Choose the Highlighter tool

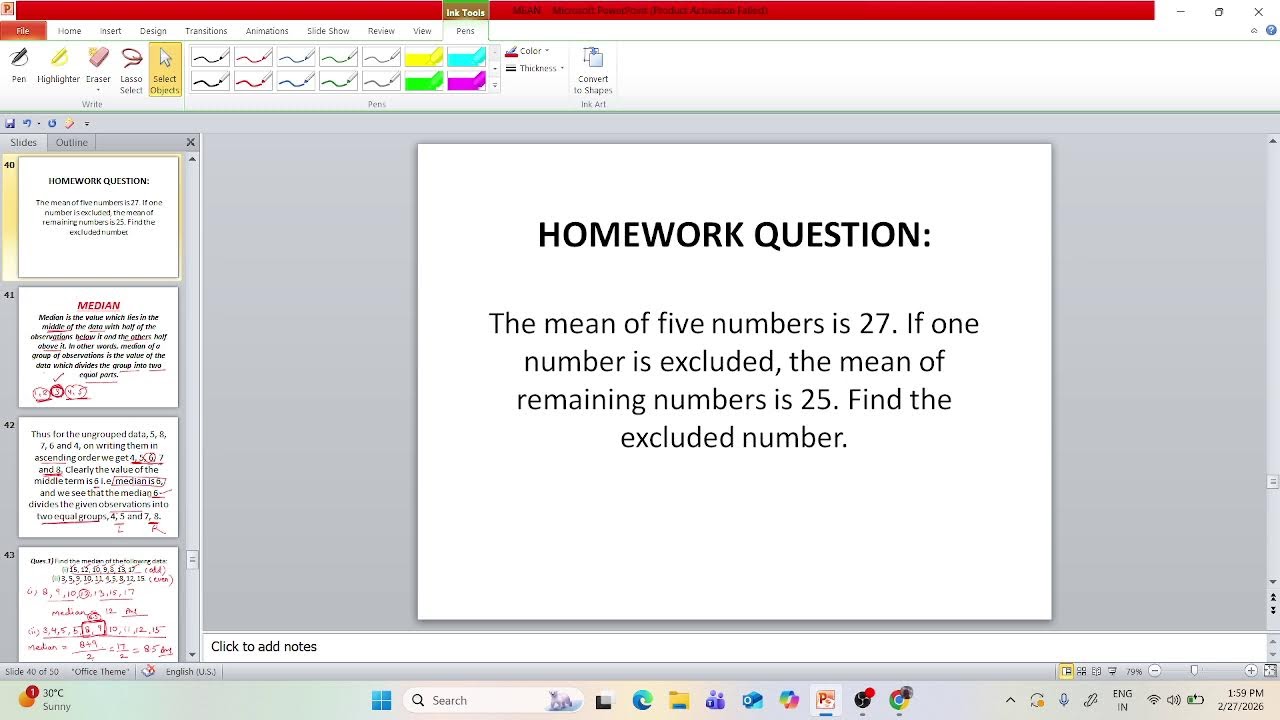tap(58, 66)
